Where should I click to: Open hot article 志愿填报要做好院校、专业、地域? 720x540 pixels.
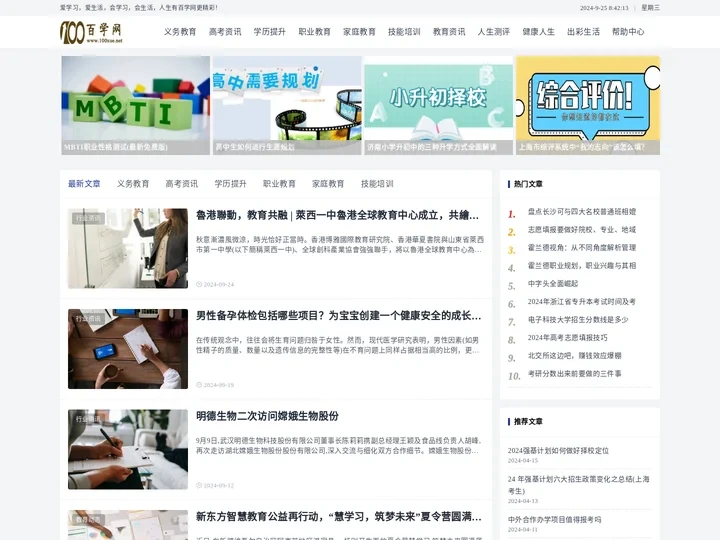point(582,230)
